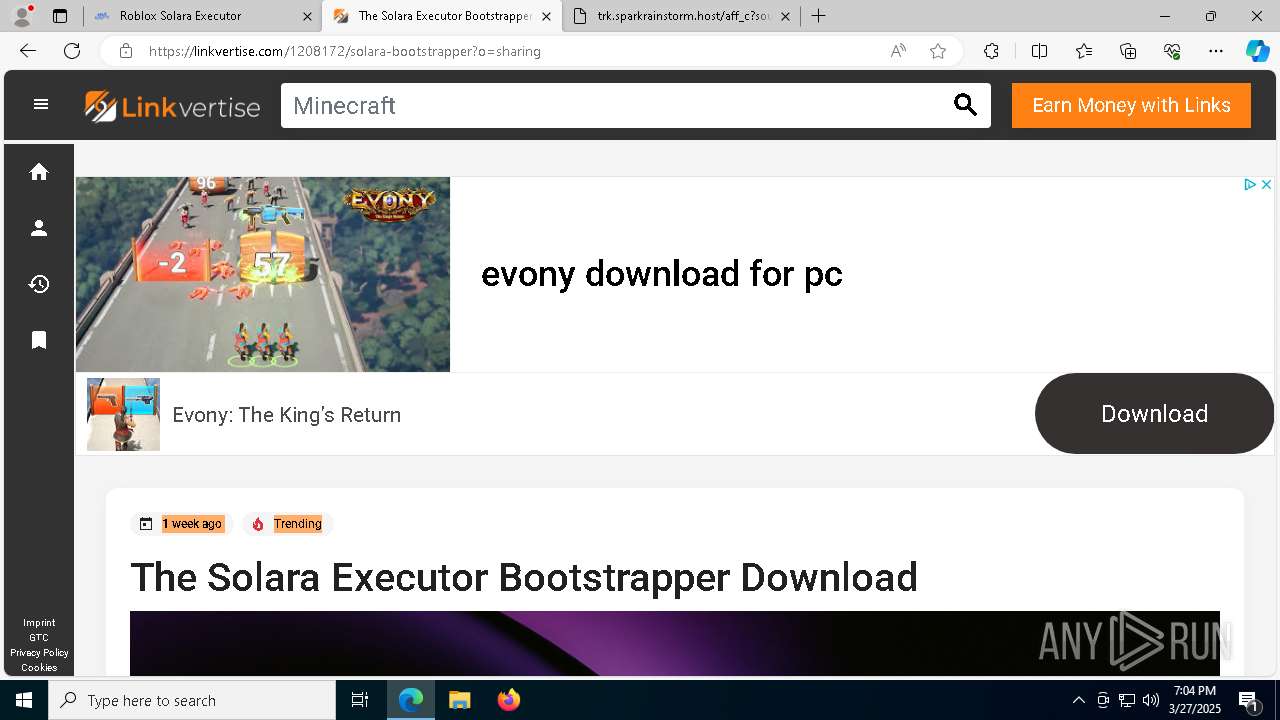Open Evony game ad image
Image resolution: width=1280 pixels, height=720 pixels.
coord(263,274)
